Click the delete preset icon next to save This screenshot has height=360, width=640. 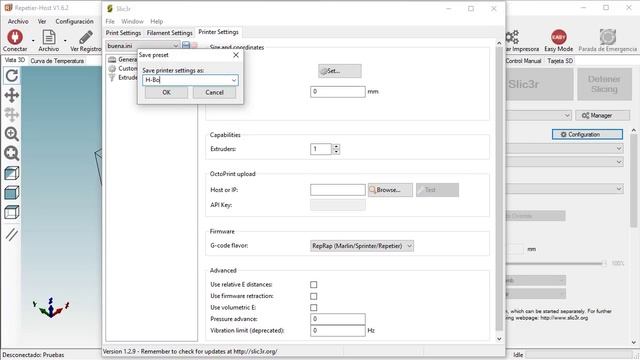coord(195,45)
